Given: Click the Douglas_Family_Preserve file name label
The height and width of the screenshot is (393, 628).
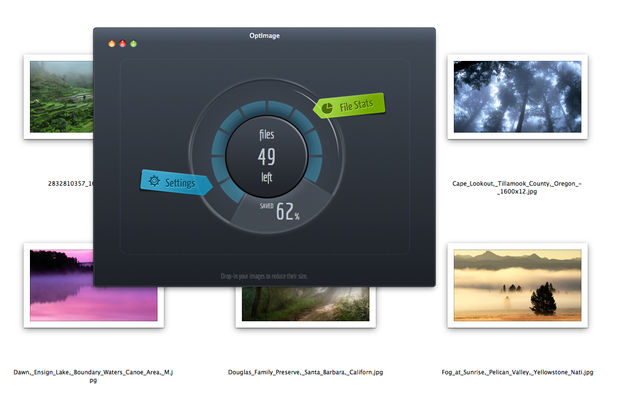Looking at the screenshot, I should tap(306, 372).
